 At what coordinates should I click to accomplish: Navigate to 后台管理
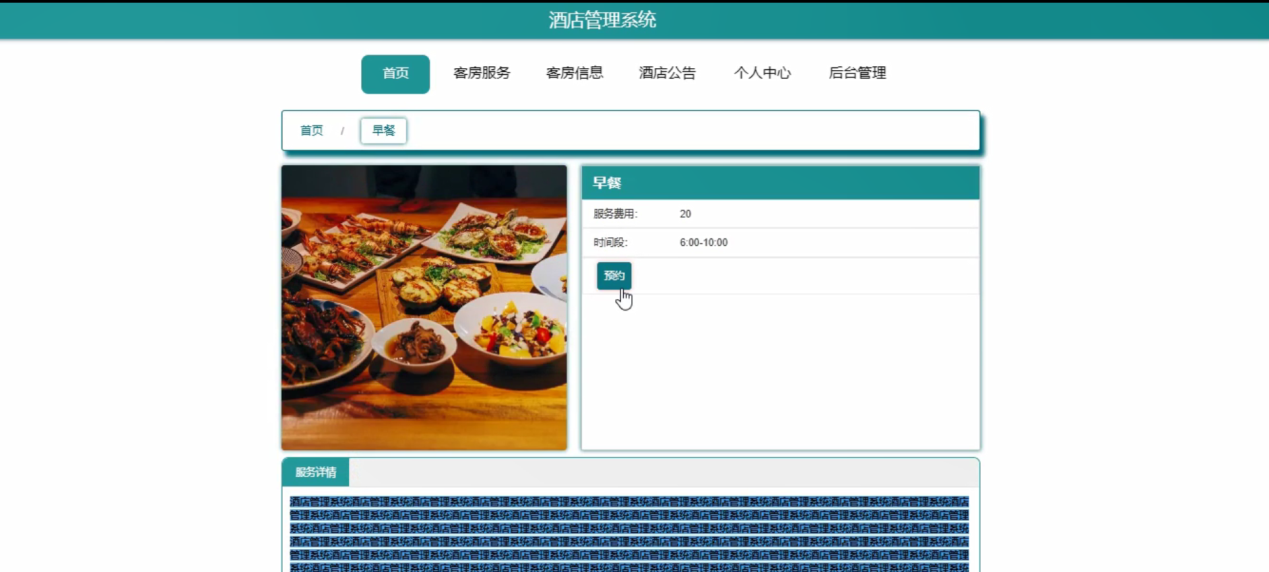click(857, 73)
